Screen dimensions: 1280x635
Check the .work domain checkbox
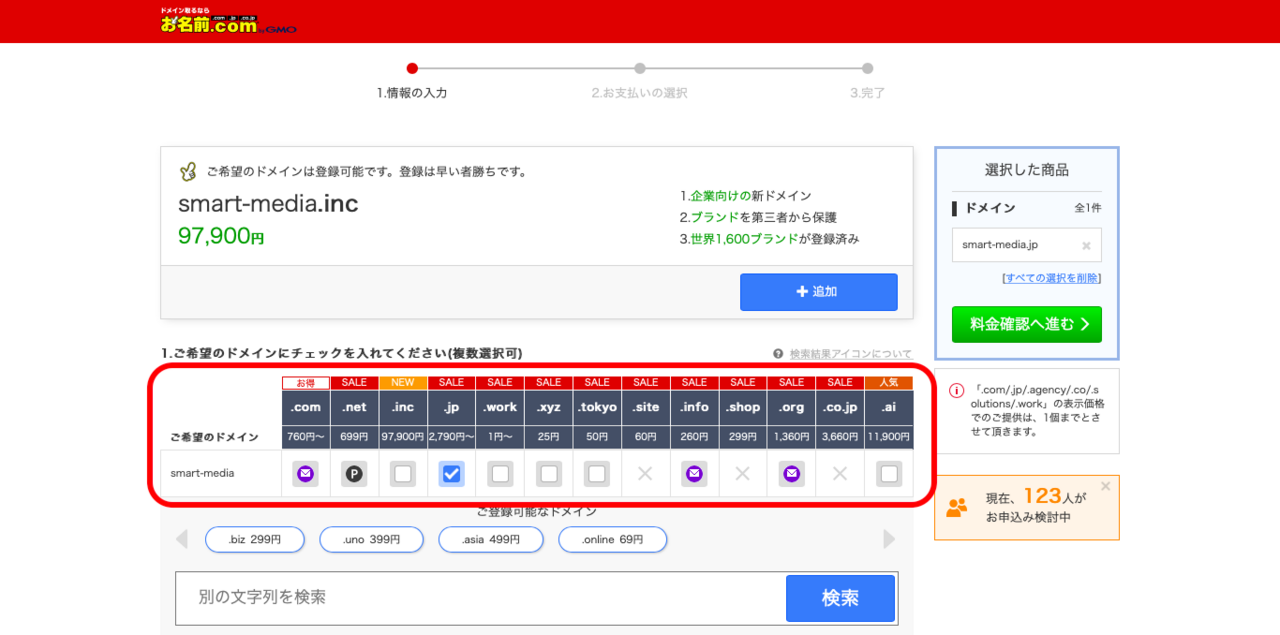[x=500, y=474]
